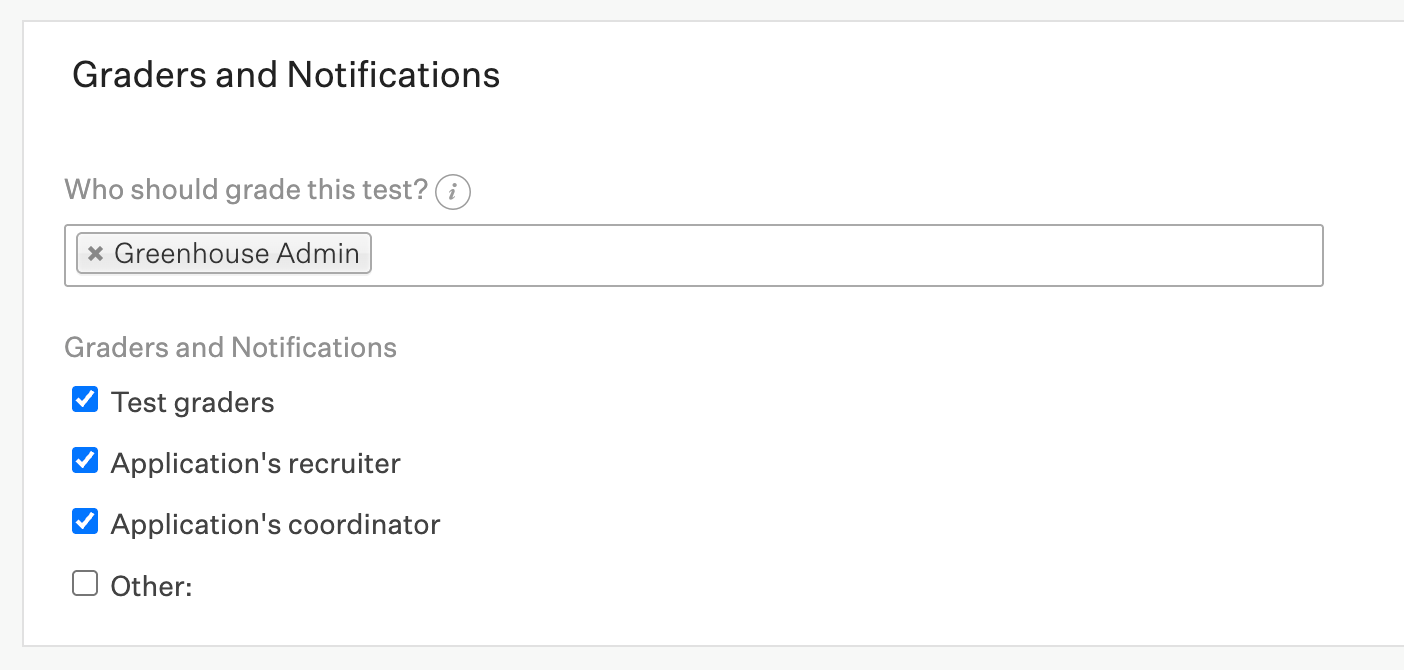Uncheck the Test graders checkbox
1404x670 pixels.
(x=85, y=401)
